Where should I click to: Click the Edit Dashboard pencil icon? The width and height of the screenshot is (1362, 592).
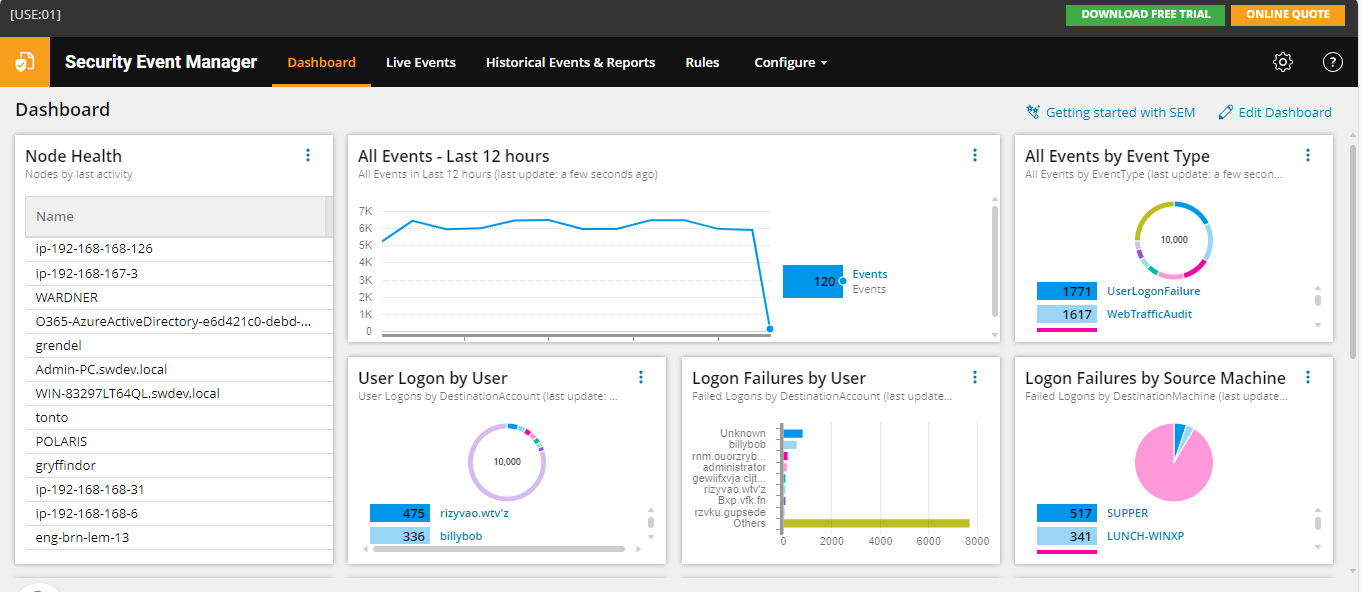coord(1226,112)
